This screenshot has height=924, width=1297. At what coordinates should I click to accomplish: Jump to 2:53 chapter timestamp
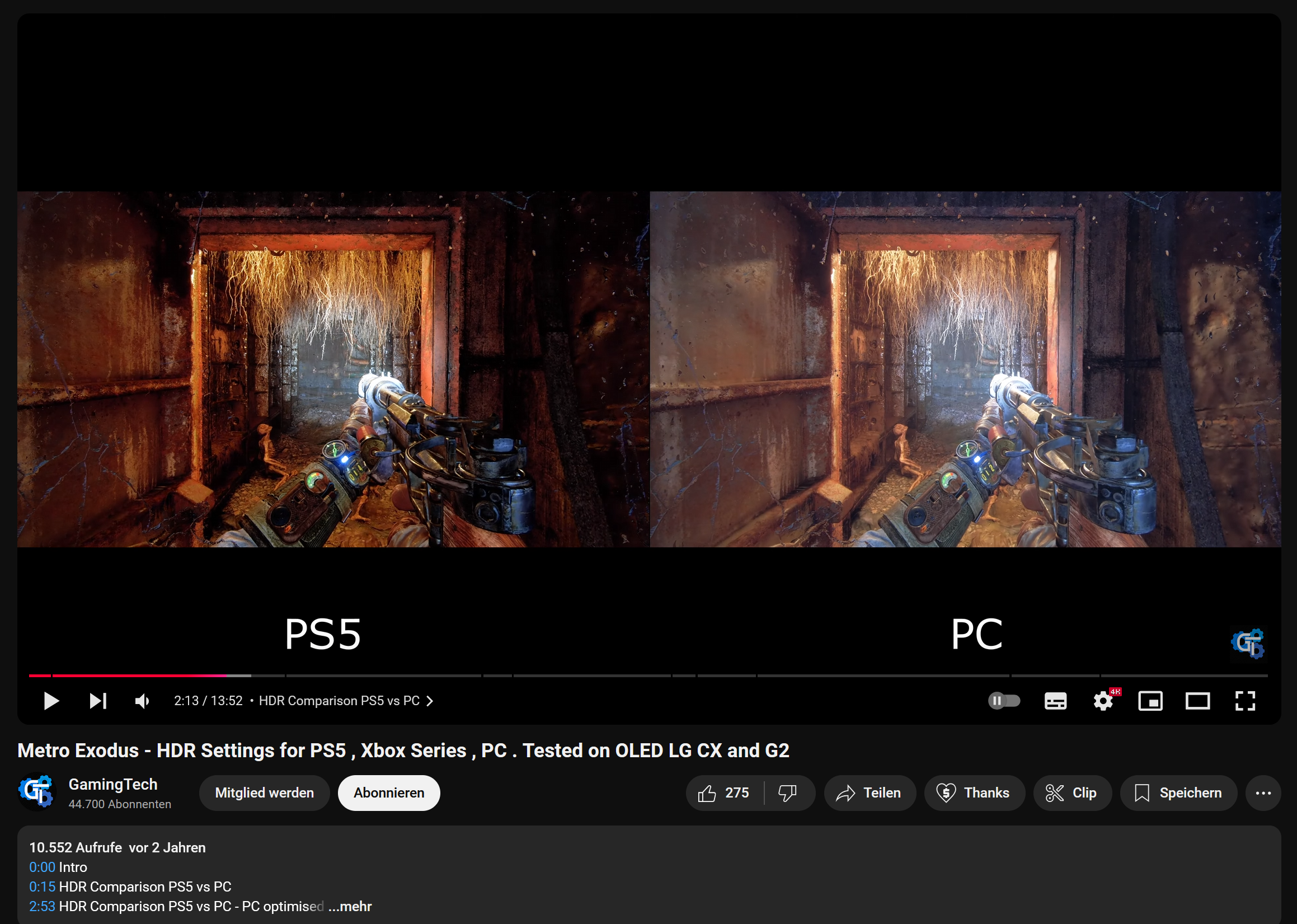pyautogui.click(x=42, y=906)
